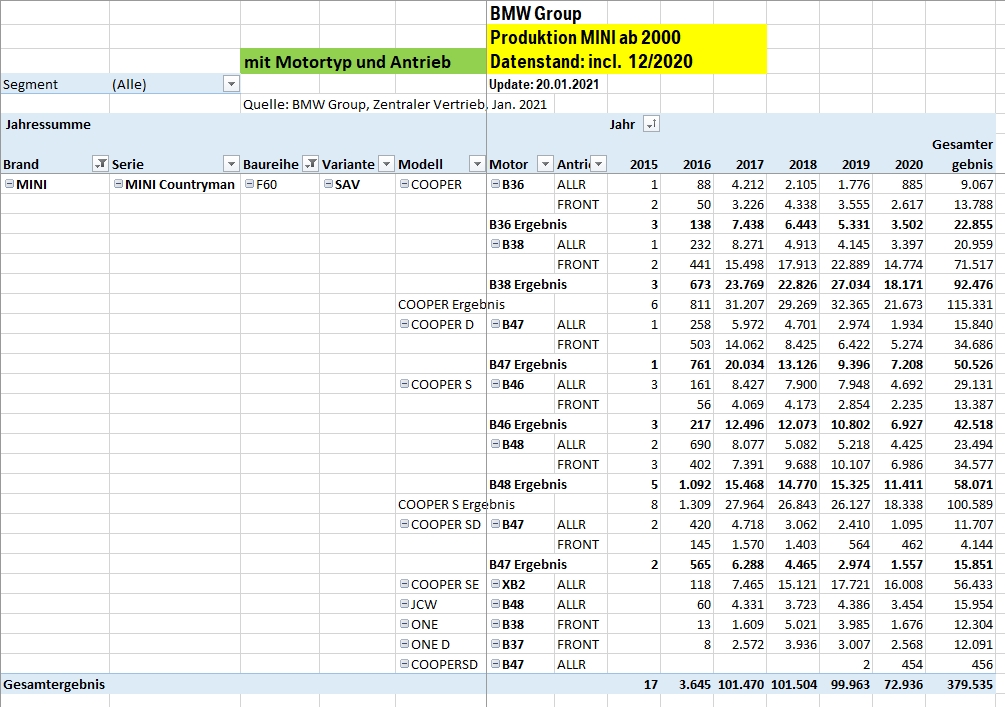Viewport: 1005px width, 707px height.
Task: Open the Antrieb column filter arrow
Action: [x=598, y=164]
